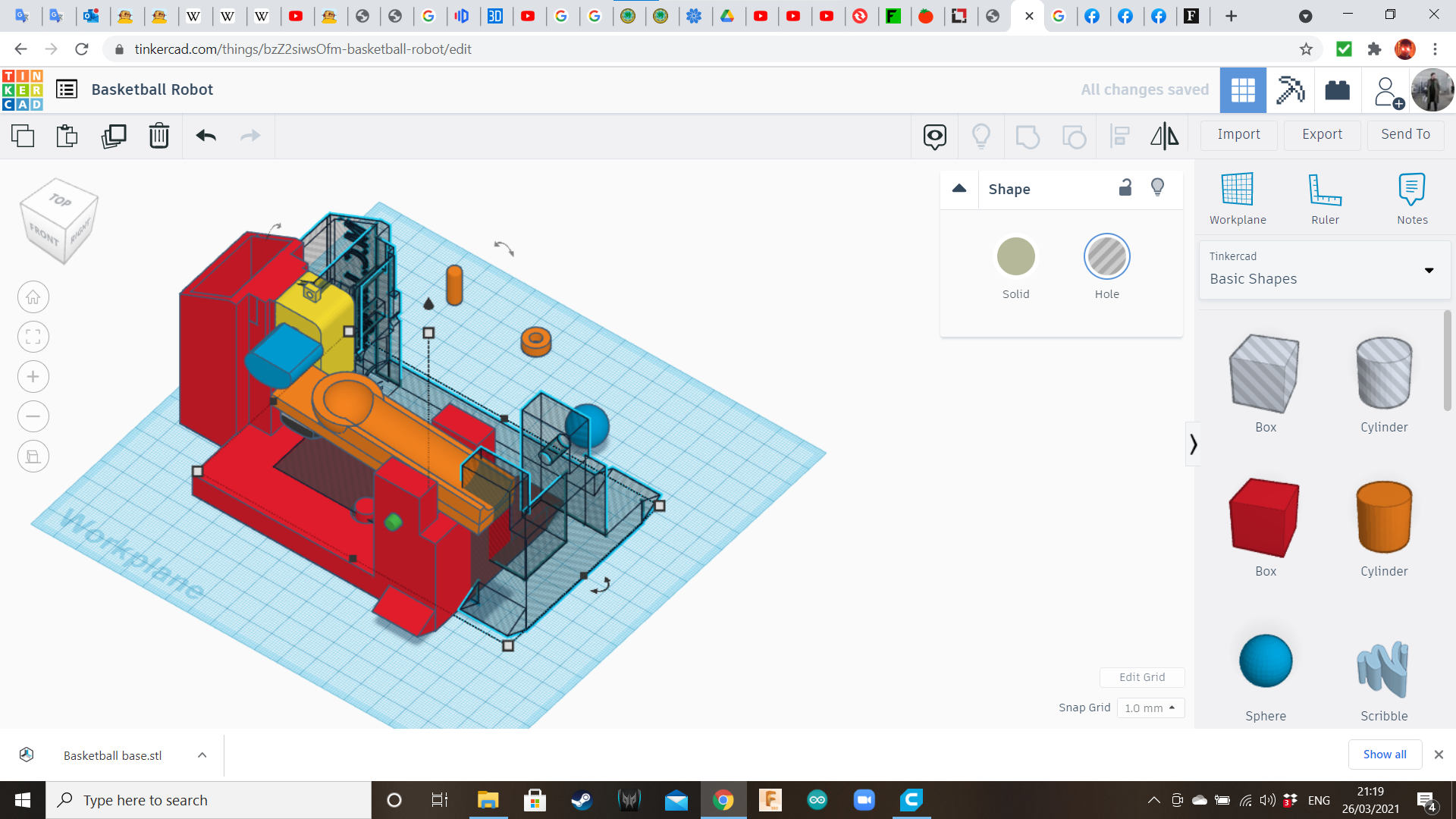Open the Send To menu
This screenshot has width=1456, height=819.
coord(1405,134)
